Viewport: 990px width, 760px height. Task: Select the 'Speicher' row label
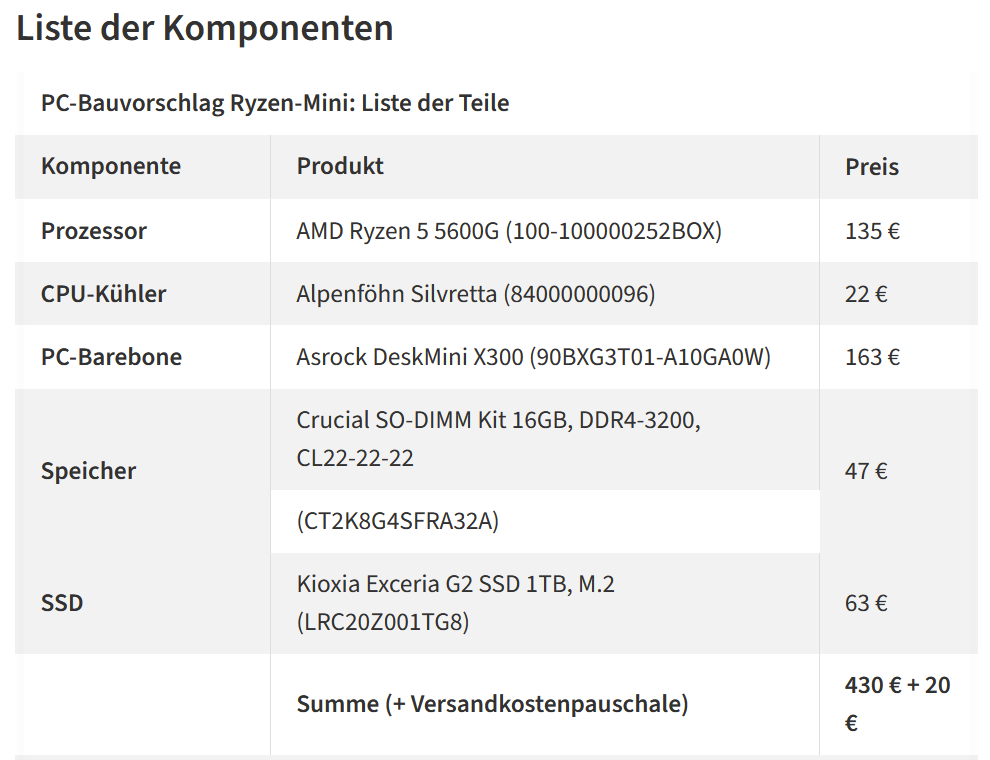[88, 471]
